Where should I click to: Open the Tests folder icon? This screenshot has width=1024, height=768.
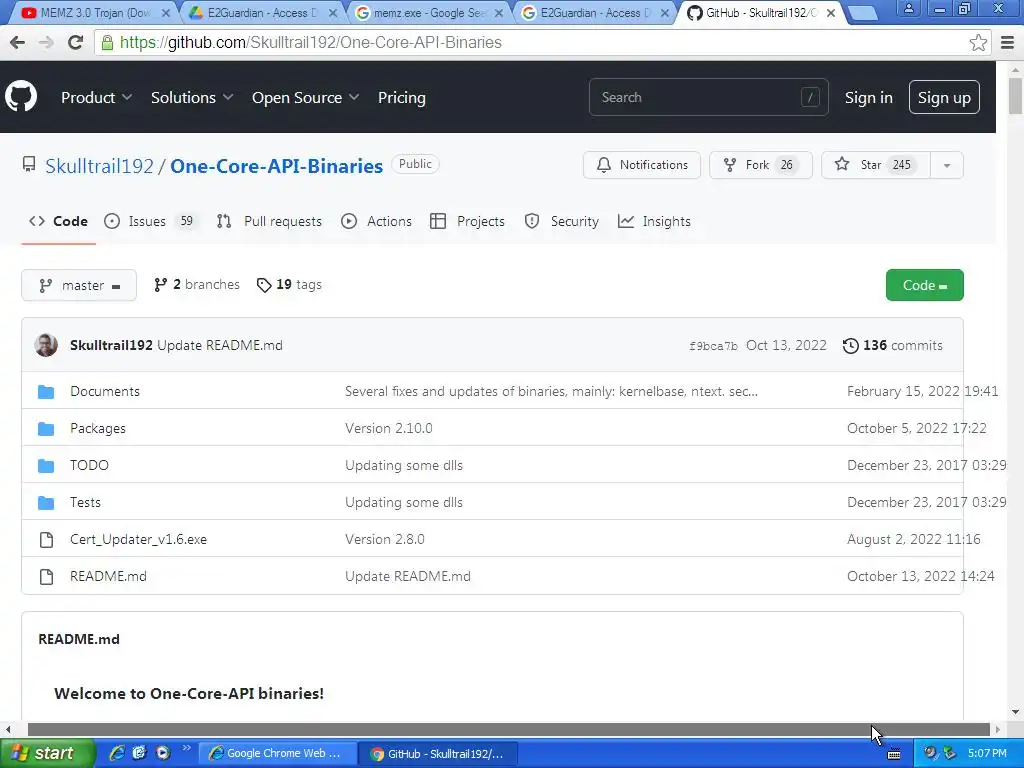46,502
